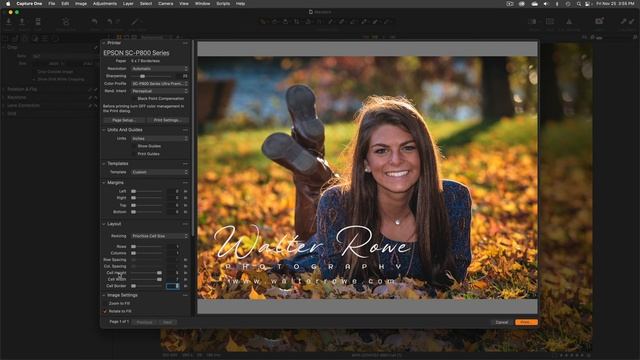Open the Layout section options menu
The image size is (640, 360).
[185, 224]
